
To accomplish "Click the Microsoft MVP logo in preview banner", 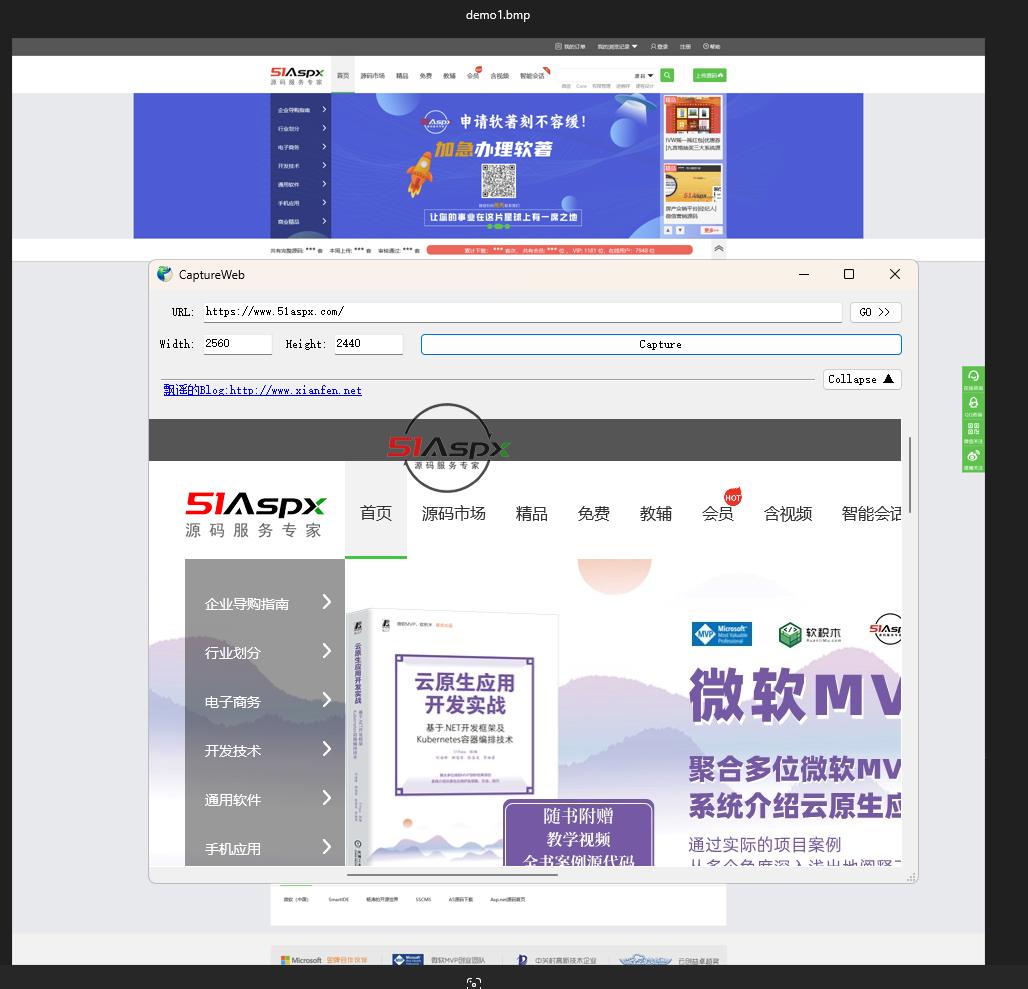I will [x=722, y=634].
